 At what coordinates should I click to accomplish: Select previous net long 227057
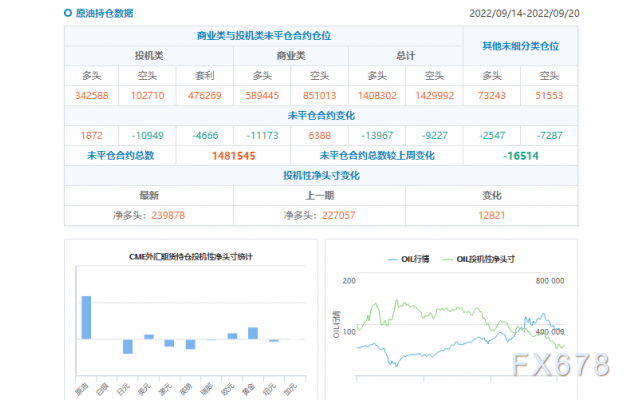tap(339, 216)
